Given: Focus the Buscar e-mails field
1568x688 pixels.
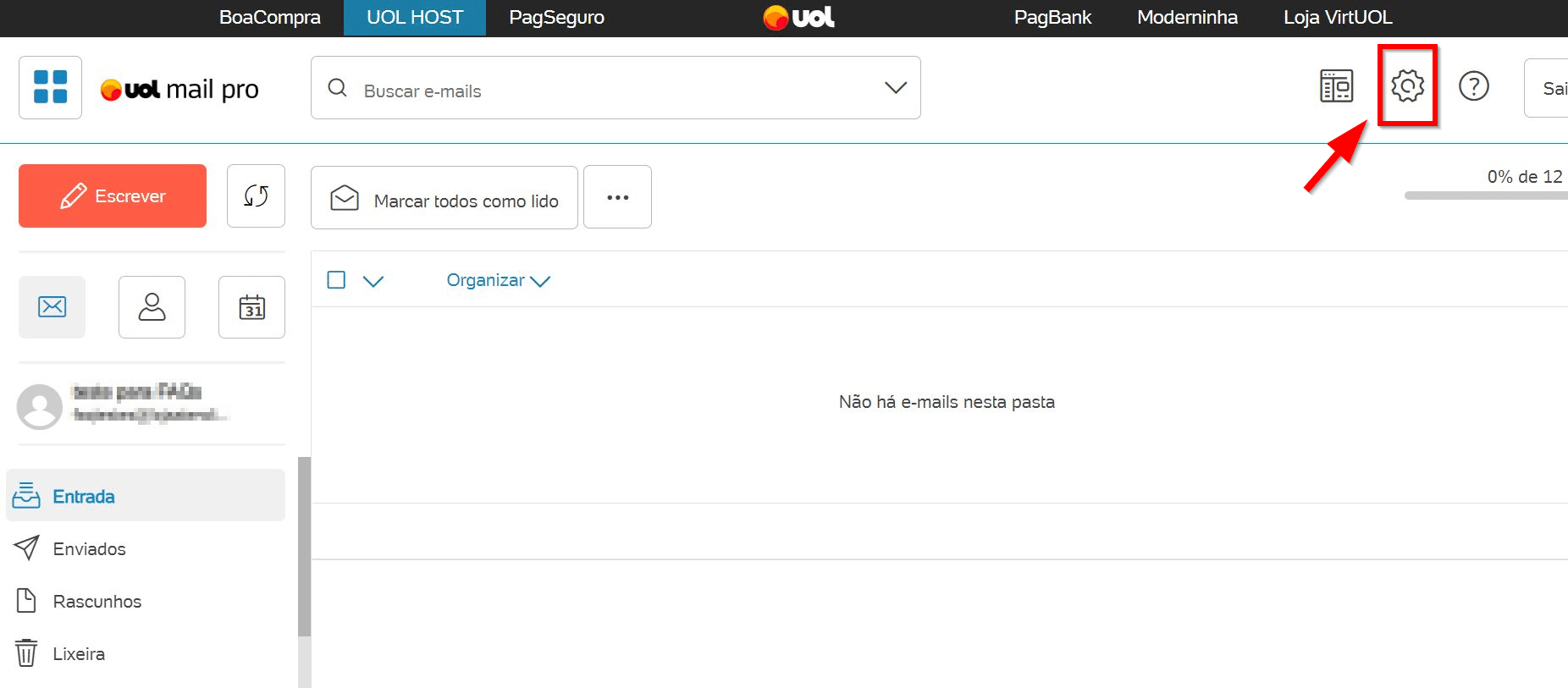Looking at the screenshot, I should (616, 88).
